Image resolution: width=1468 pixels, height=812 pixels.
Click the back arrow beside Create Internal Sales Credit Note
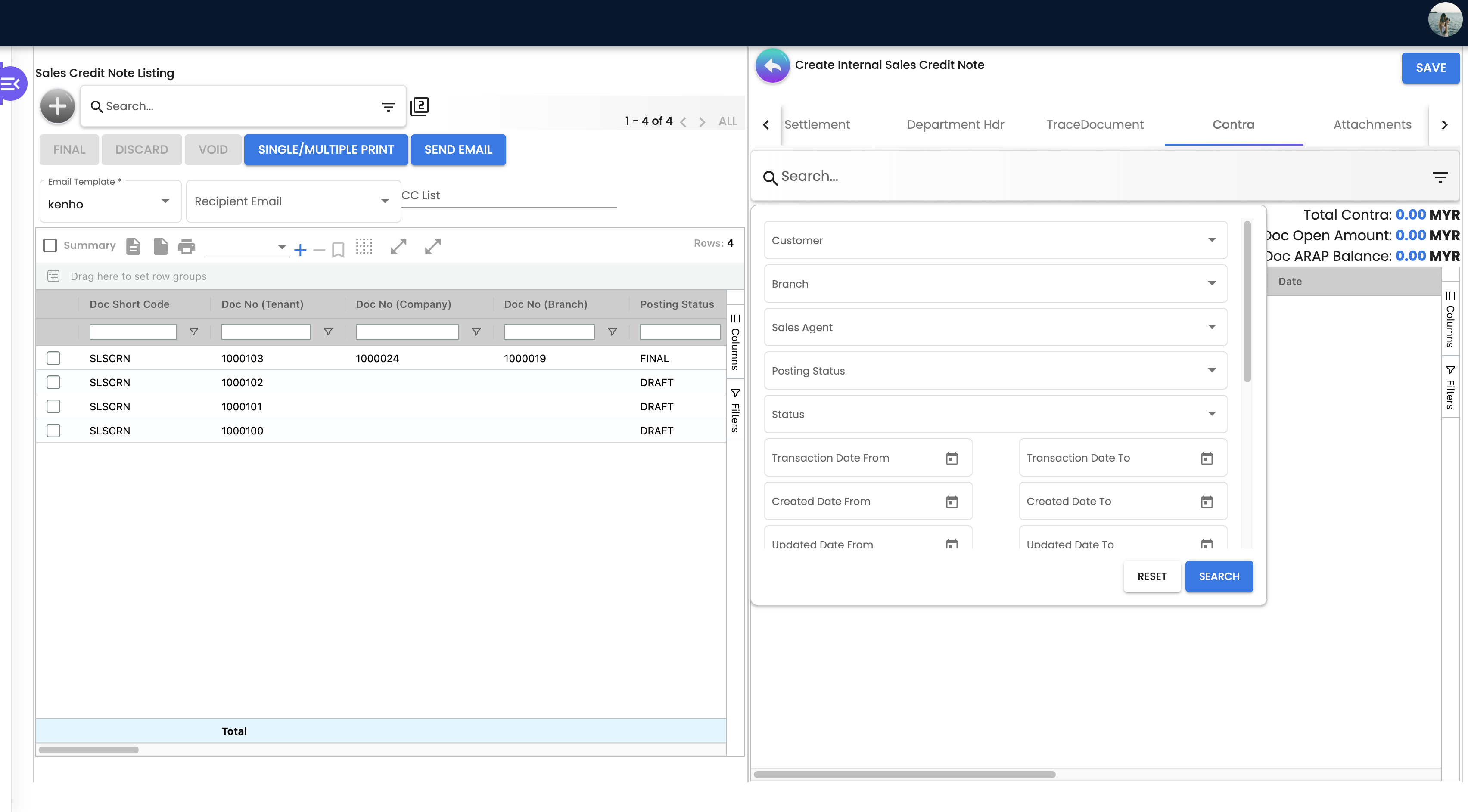click(772, 65)
